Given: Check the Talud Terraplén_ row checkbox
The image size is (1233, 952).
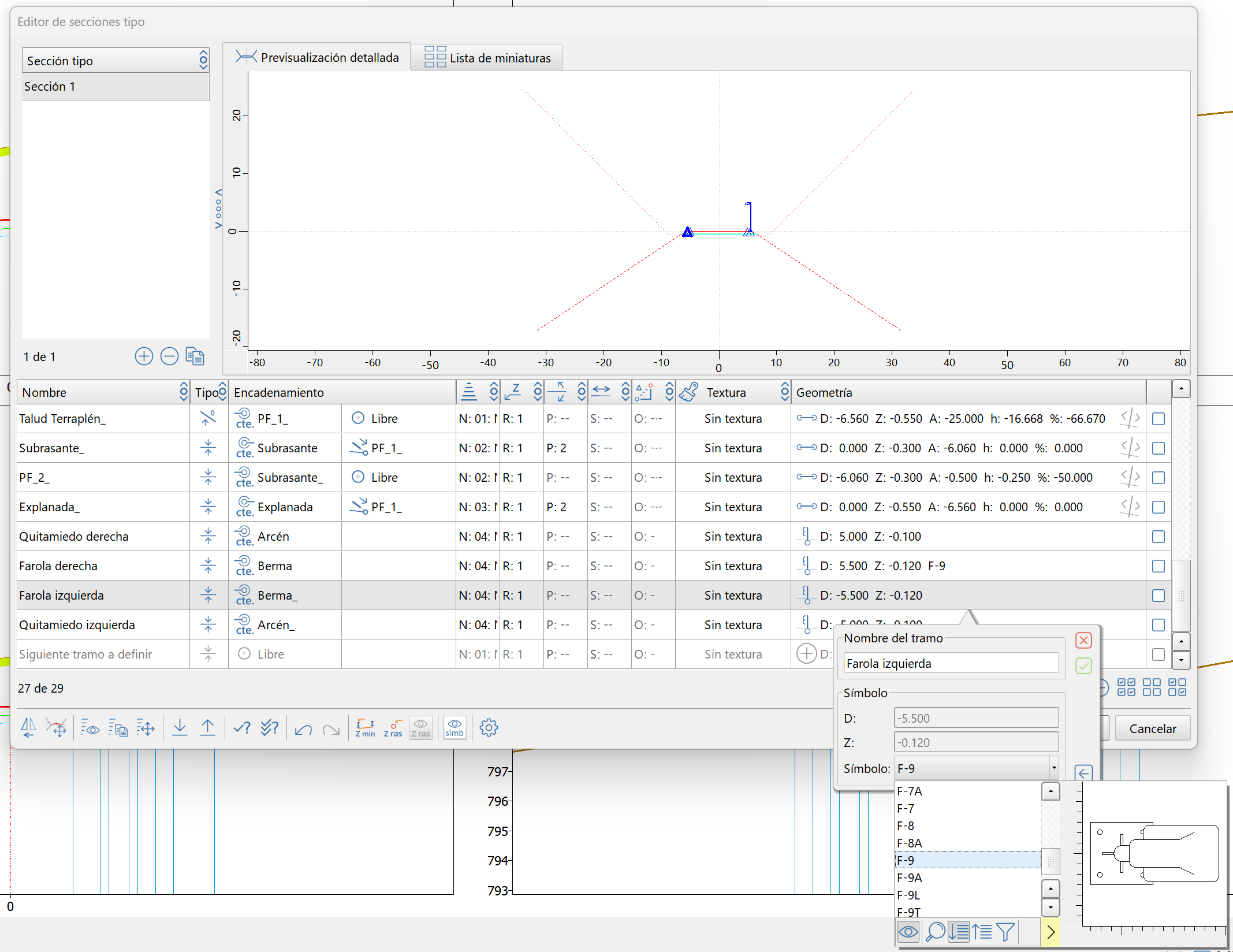Looking at the screenshot, I should 1158,419.
